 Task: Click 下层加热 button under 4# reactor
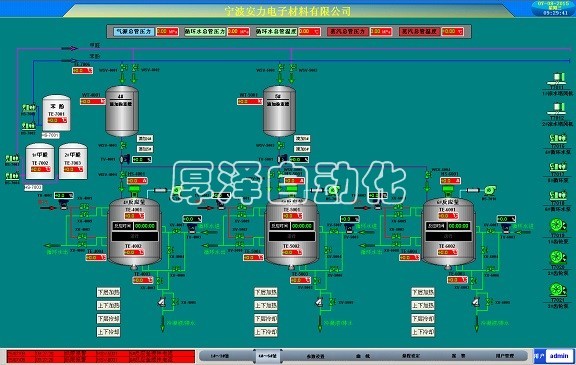tap(108, 292)
